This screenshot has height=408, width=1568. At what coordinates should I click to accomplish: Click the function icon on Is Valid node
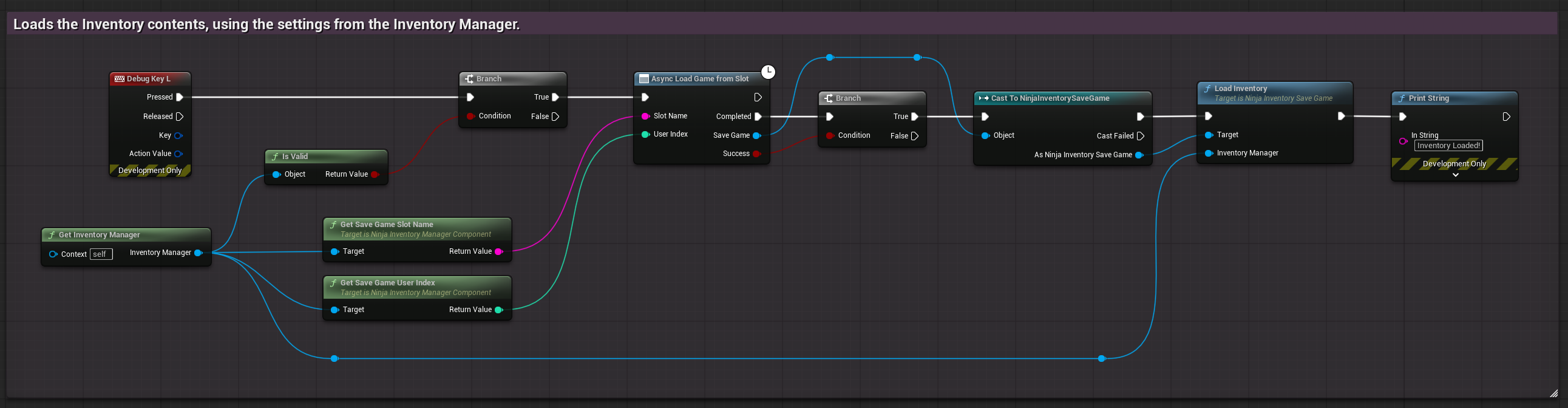click(275, 157)
